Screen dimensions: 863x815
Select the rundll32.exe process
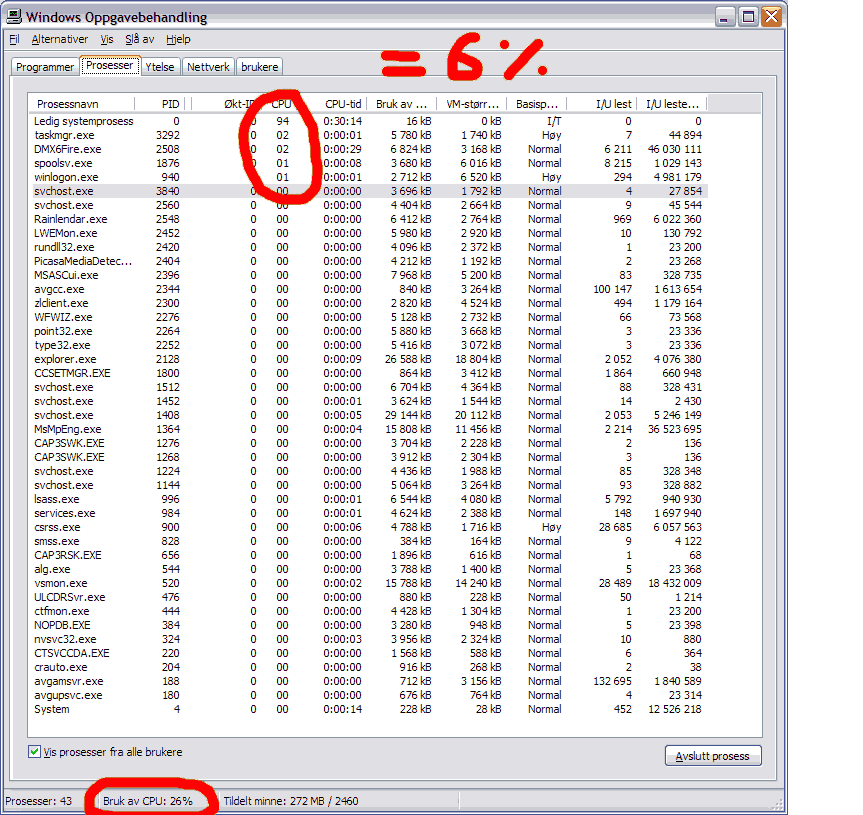(x=368, y=247)
